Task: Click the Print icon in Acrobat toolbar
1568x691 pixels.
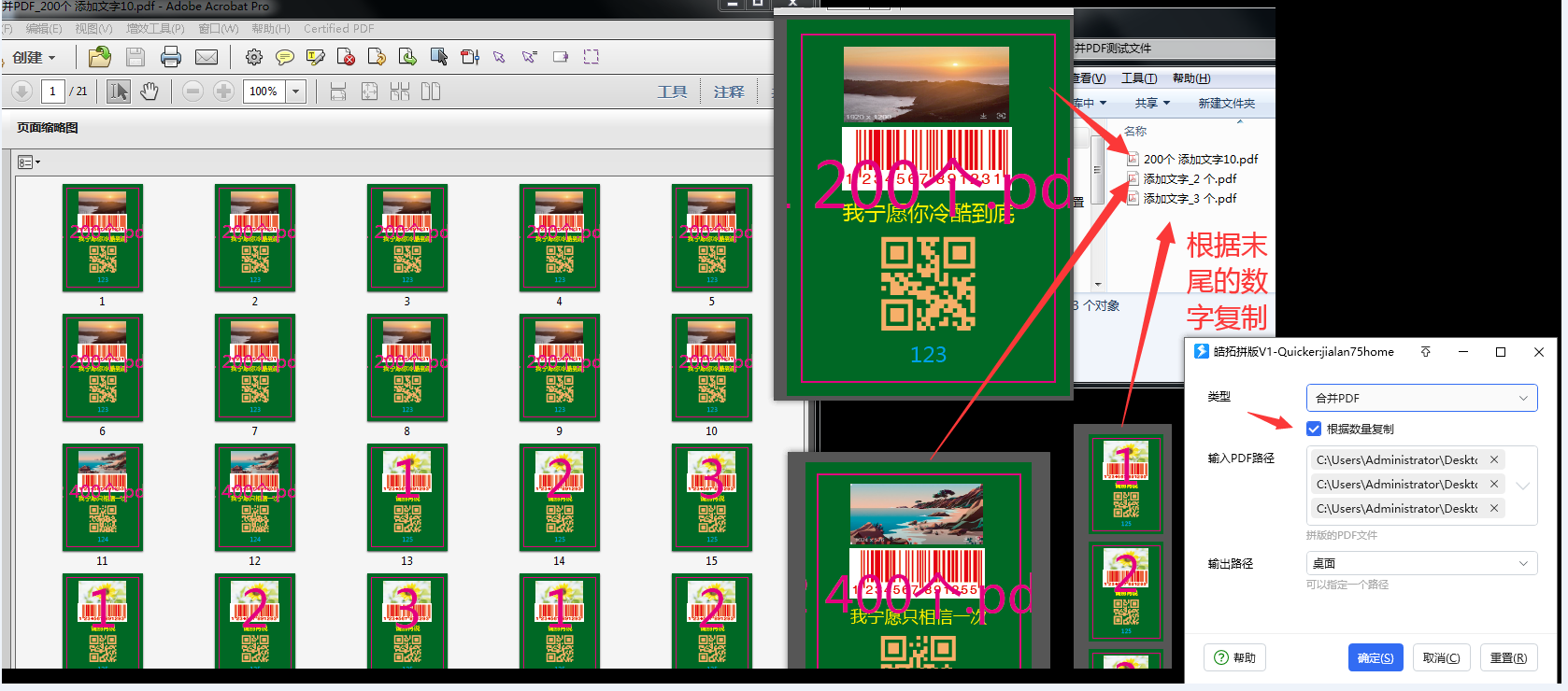Action: (x=171, y=57)
